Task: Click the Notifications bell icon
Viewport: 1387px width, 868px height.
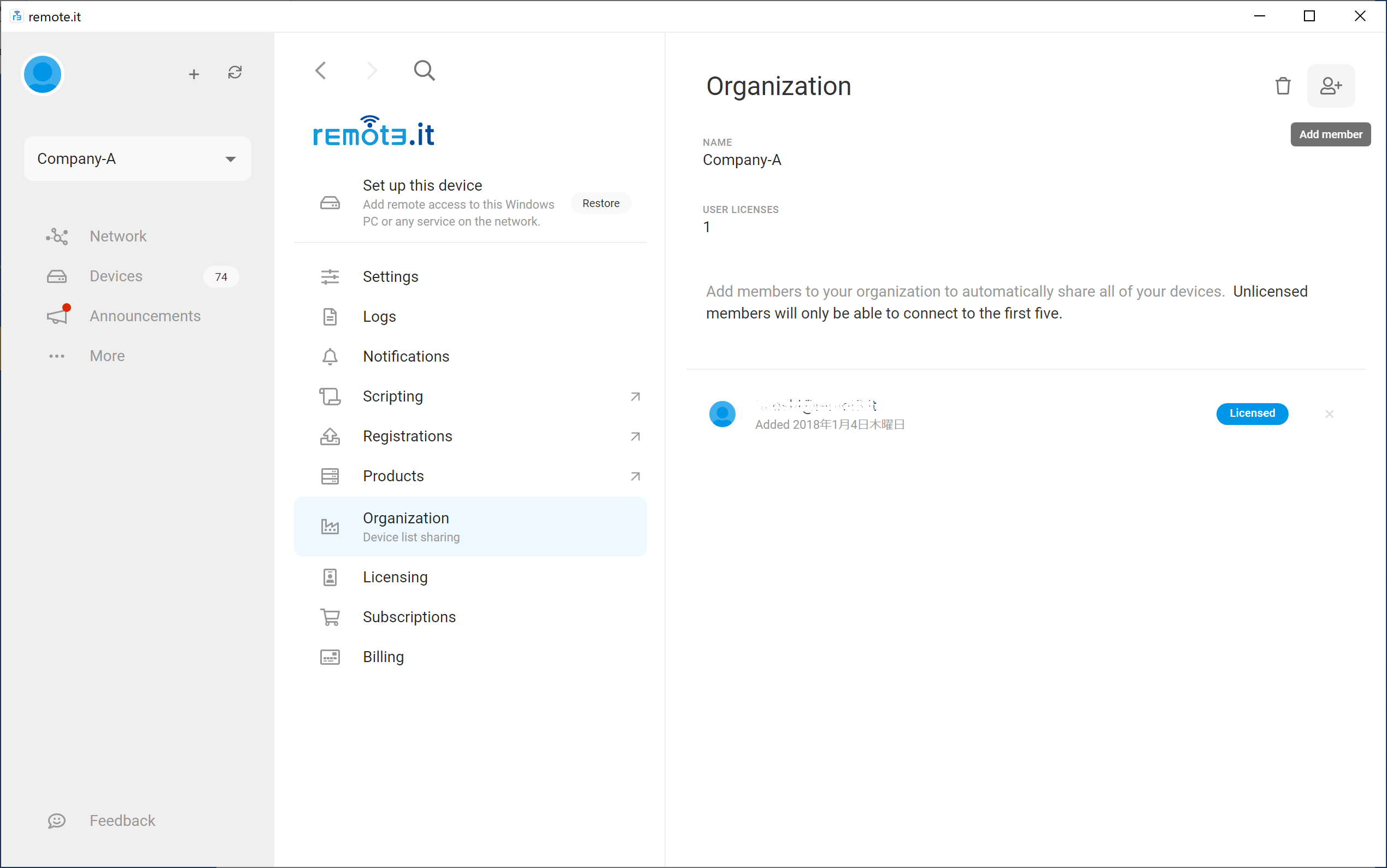Action: click(330, 357)
